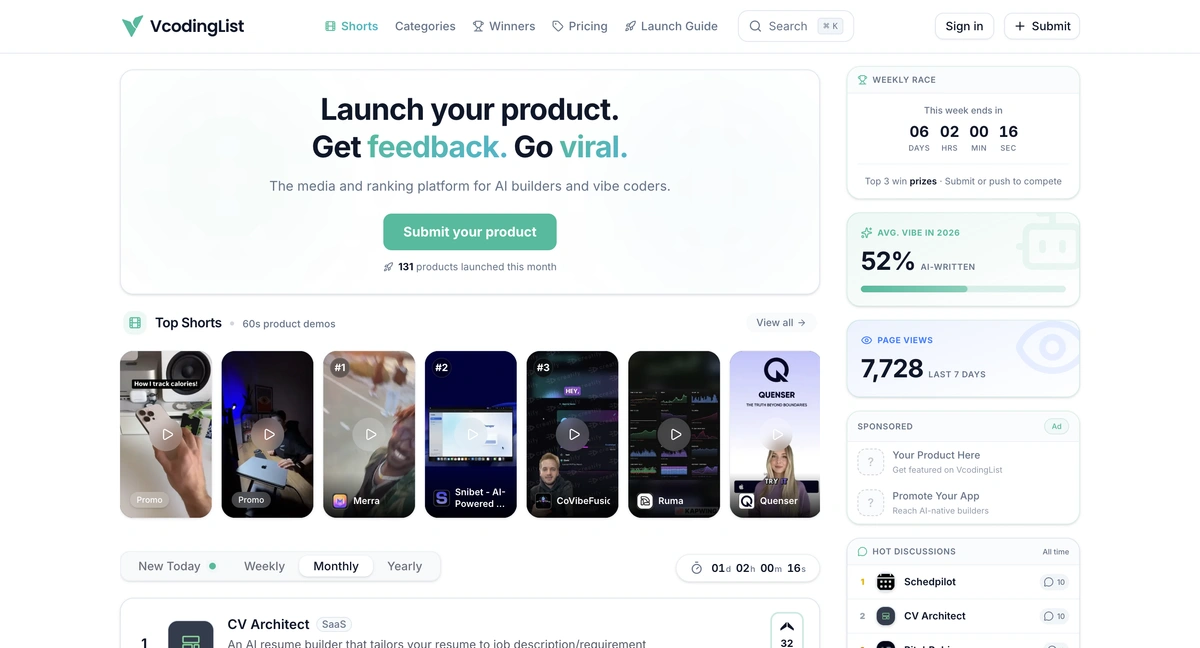Open the Launch Guide nav item
1200x648 pixels.
pyautogui.click(x=671, y=26)
